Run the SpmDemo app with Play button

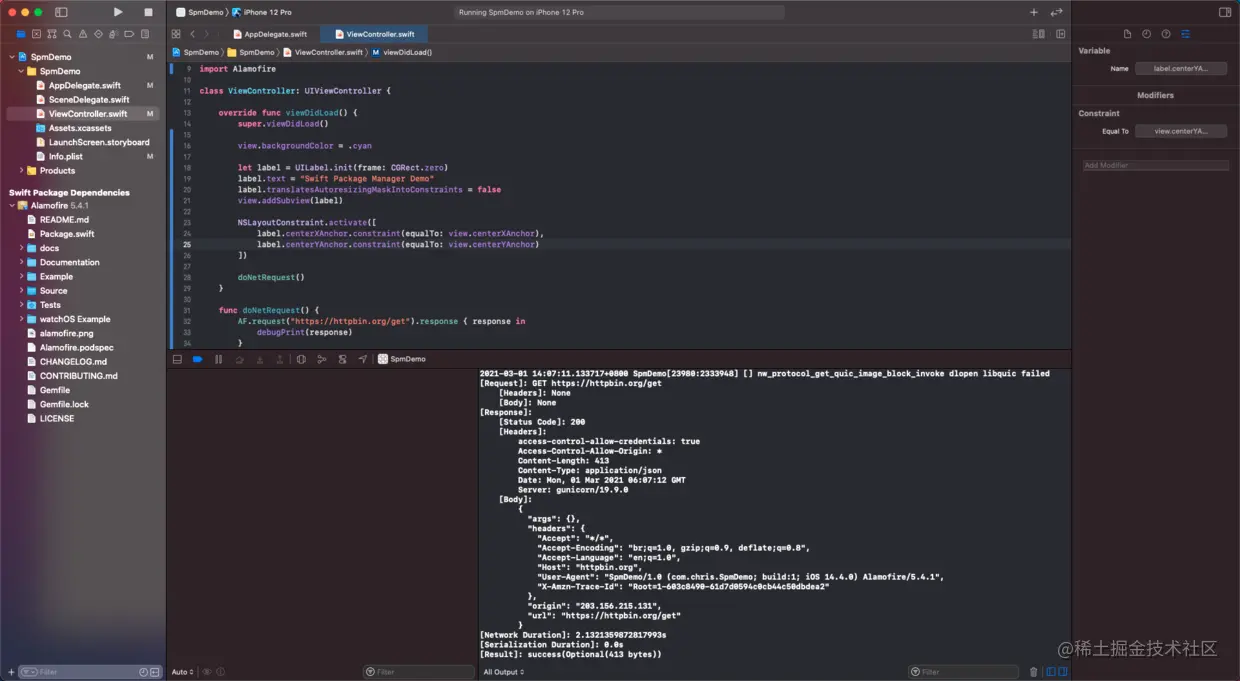118,12
